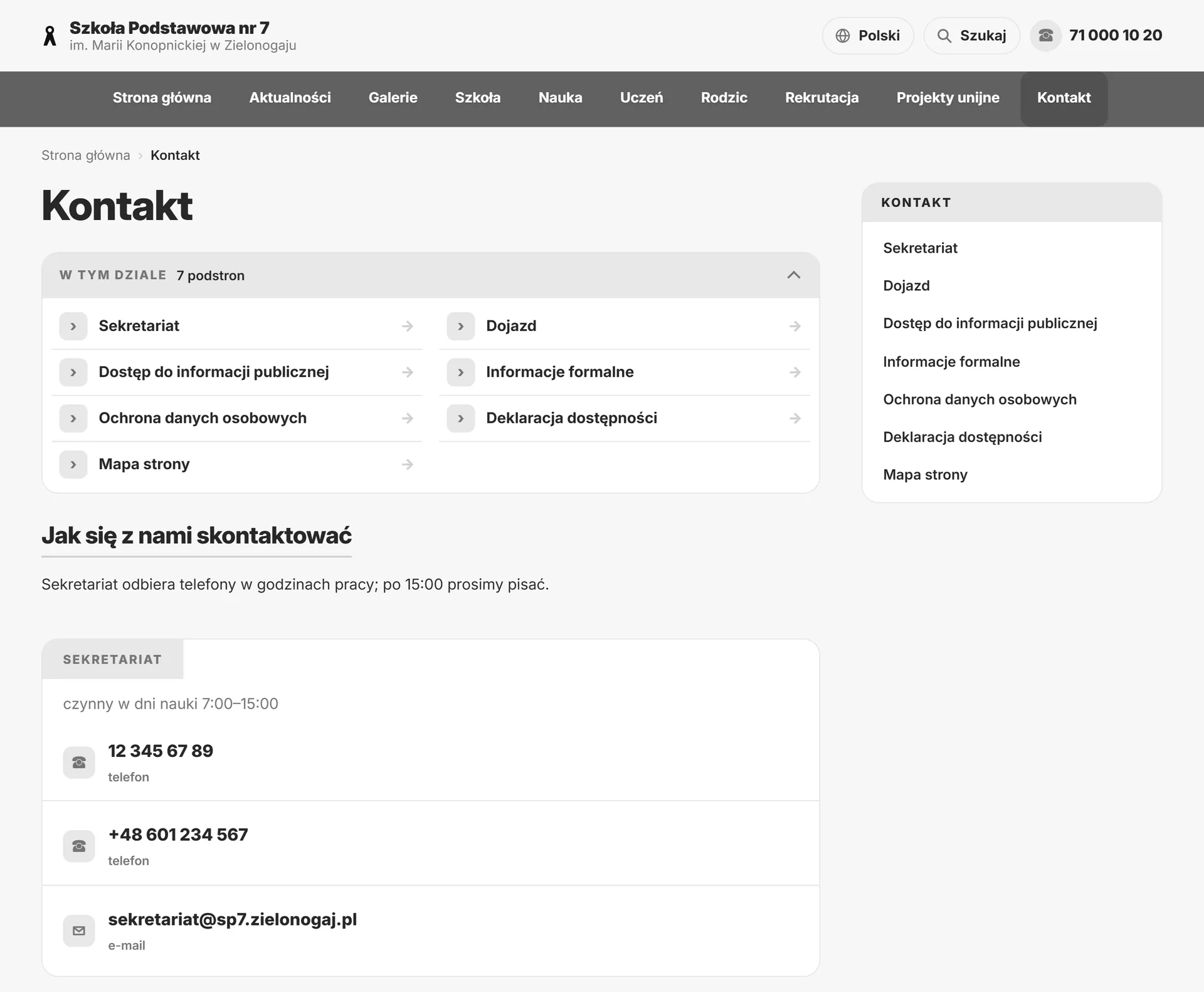This screenshot has height=992, width=1204.
Task: Go to Galerie in the main menu
Action: coord(393,98)
